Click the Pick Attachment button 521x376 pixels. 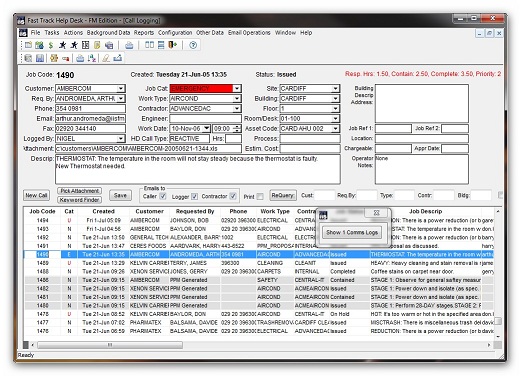pyautogui.click(x=80, y=191)
